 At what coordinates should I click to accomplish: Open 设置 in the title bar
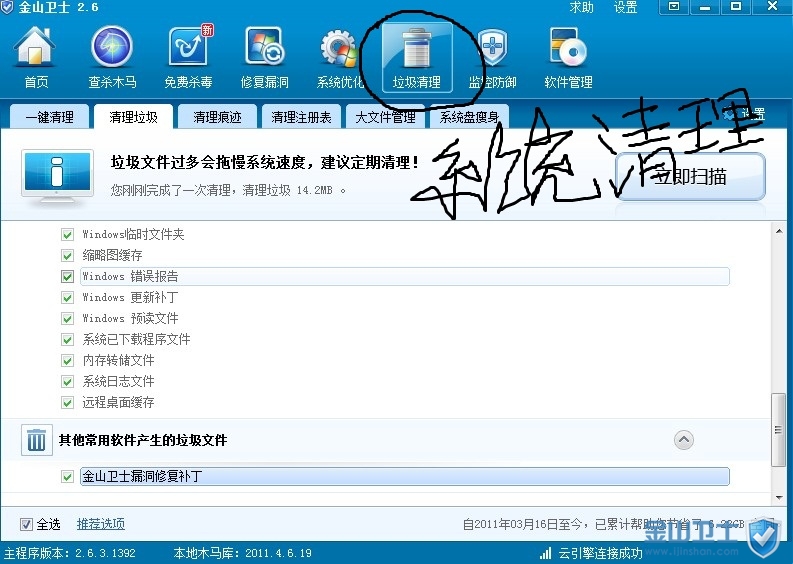pyautogui.click(x=625, y=7)
